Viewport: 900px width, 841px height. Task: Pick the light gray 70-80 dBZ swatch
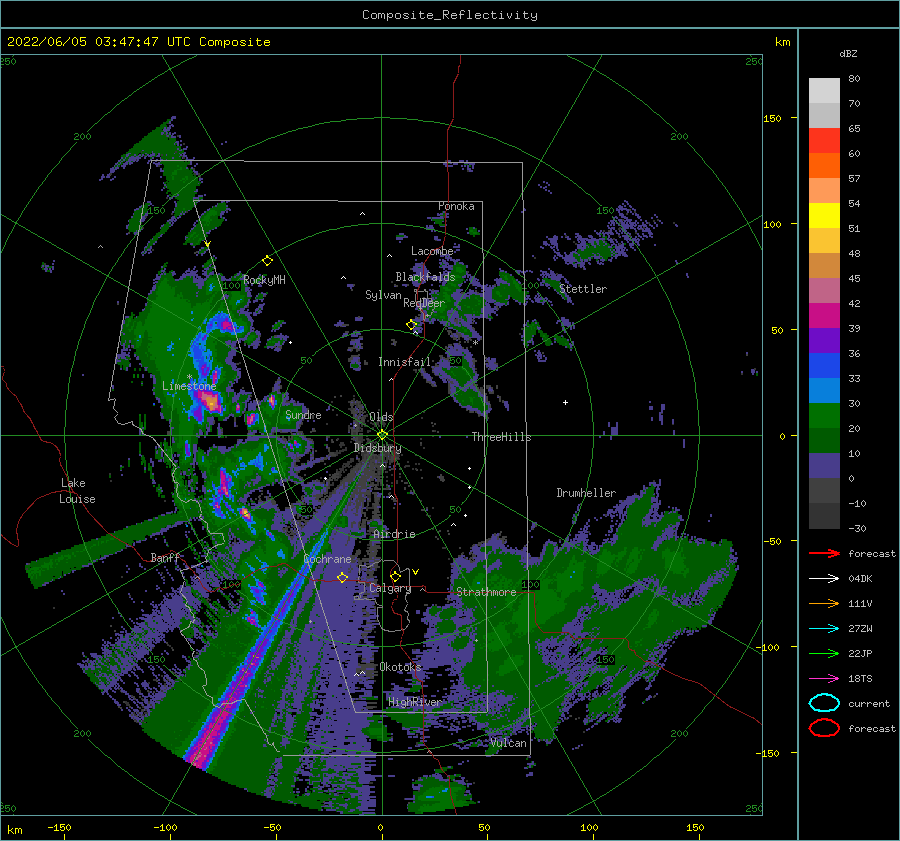point(824,91)
